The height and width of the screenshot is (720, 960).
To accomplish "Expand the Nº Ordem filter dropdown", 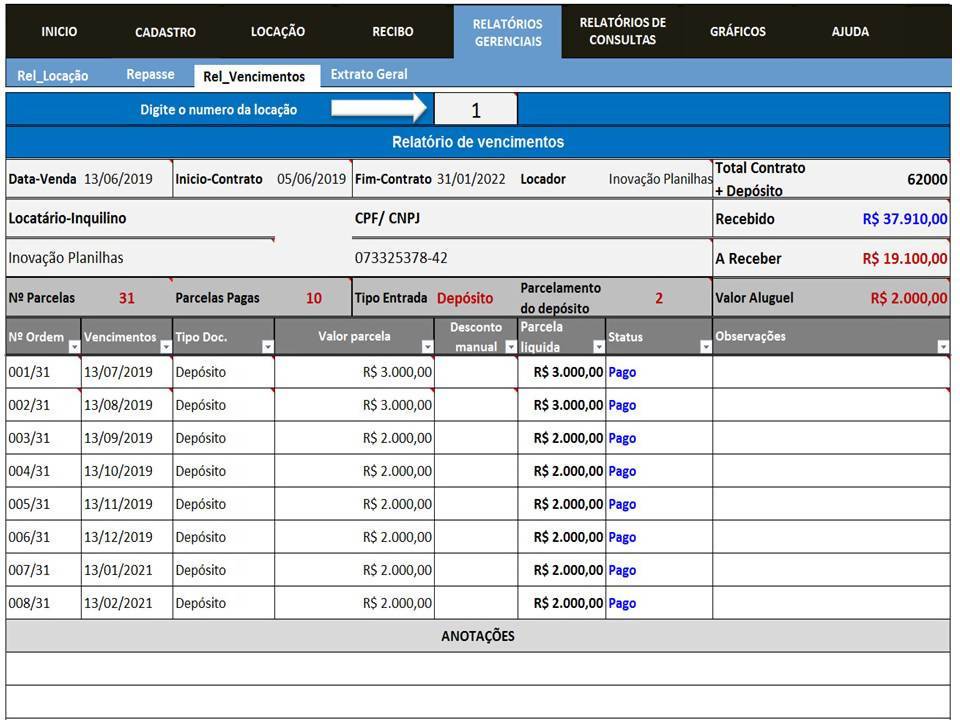I will coord(73,346).
